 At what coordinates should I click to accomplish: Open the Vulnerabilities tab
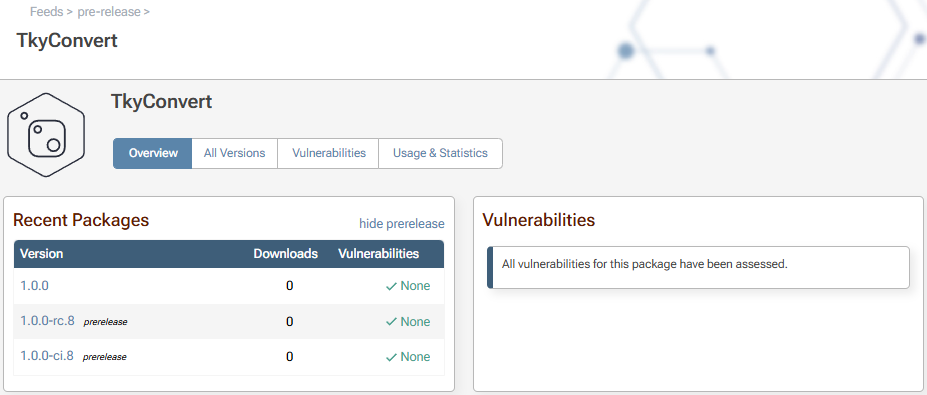329,153
